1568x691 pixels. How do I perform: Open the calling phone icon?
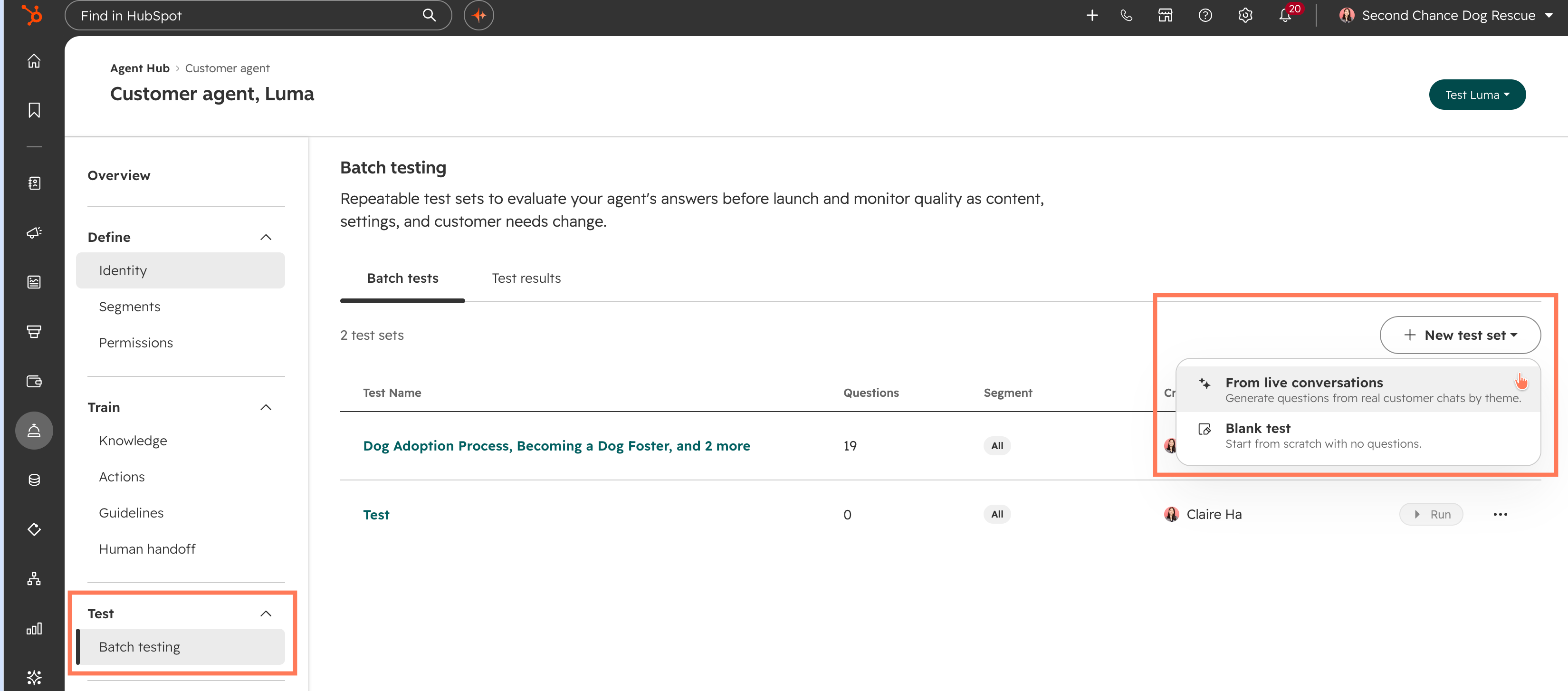click(x=1127, y=15)
